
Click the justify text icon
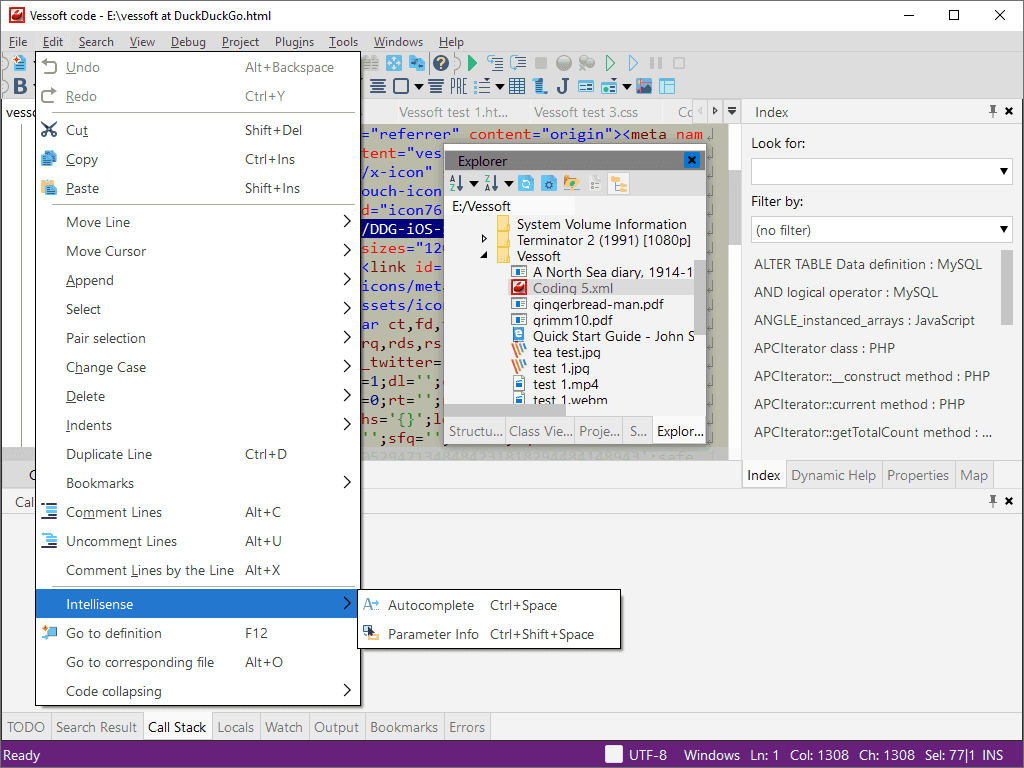[436, 86]
